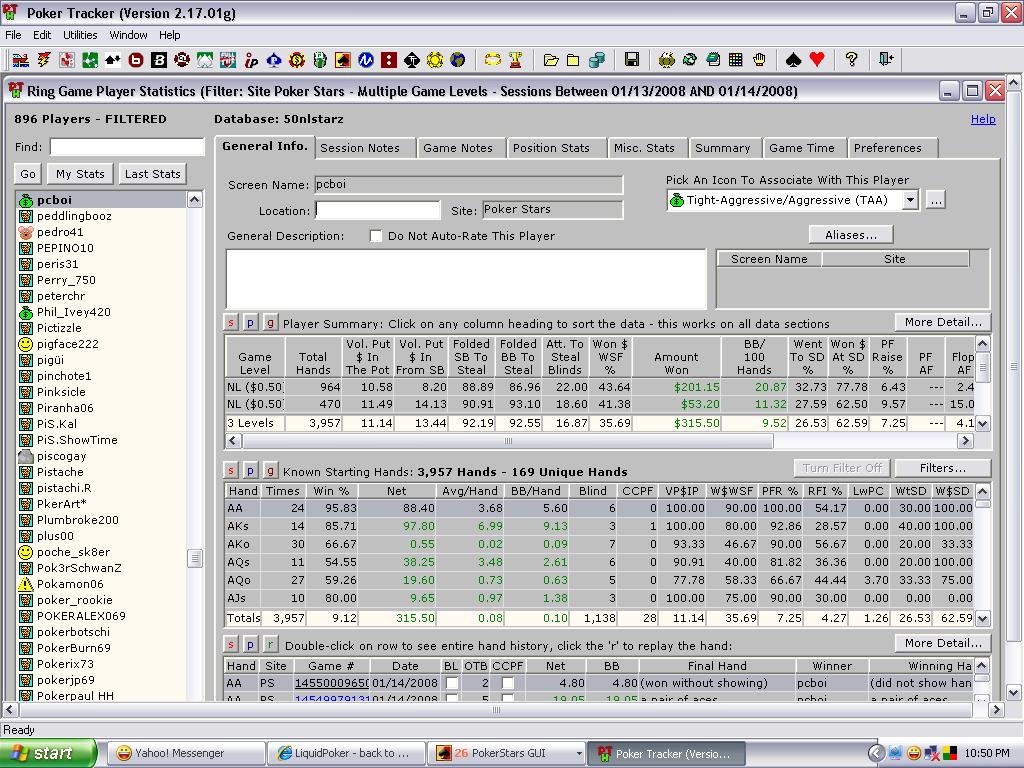Screen dimensions: 1024x768
Task: Open the PokerStars GUI taskbar group arrow
Action: [x=579, y=753]
